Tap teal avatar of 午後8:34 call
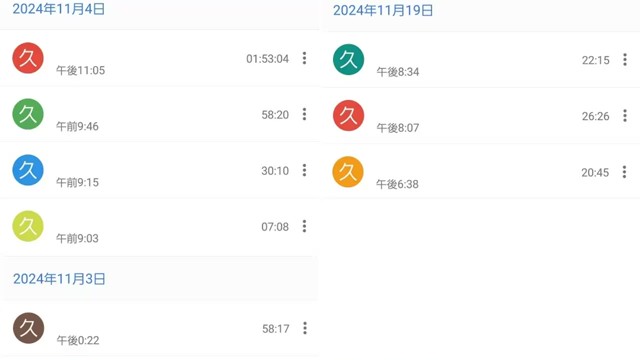Viewport: 640px width, 360px height. click(x=349, y=60)
